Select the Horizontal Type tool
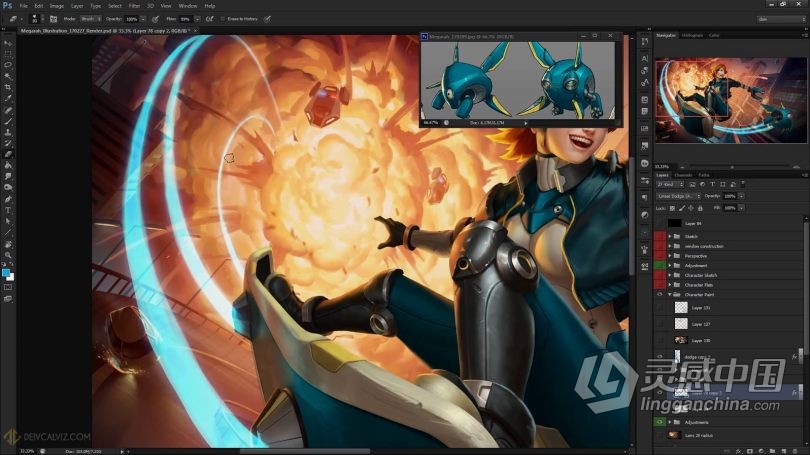Screen dimensions: 810x455 point(8,210)
